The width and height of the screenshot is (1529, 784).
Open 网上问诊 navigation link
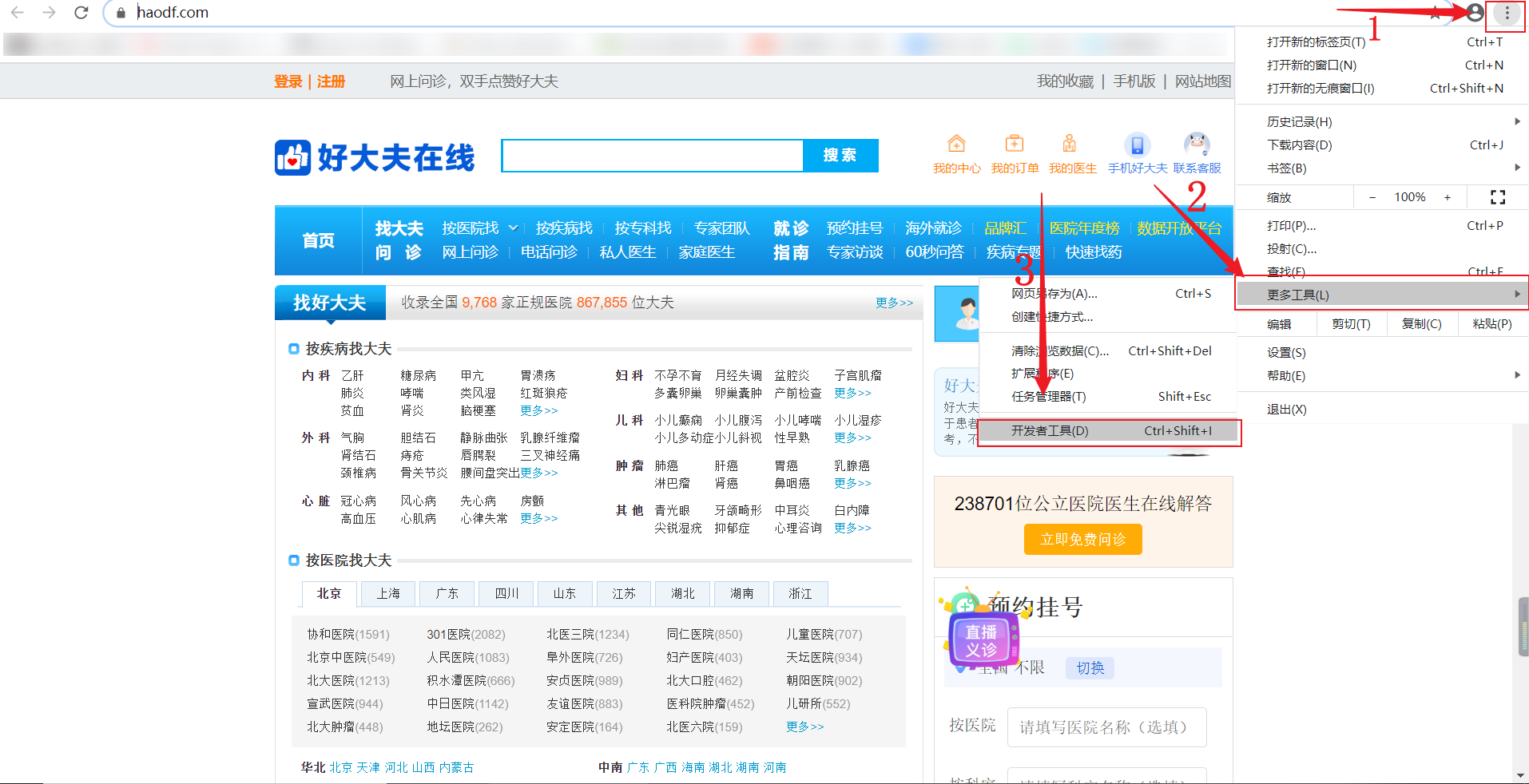point(471,252)
